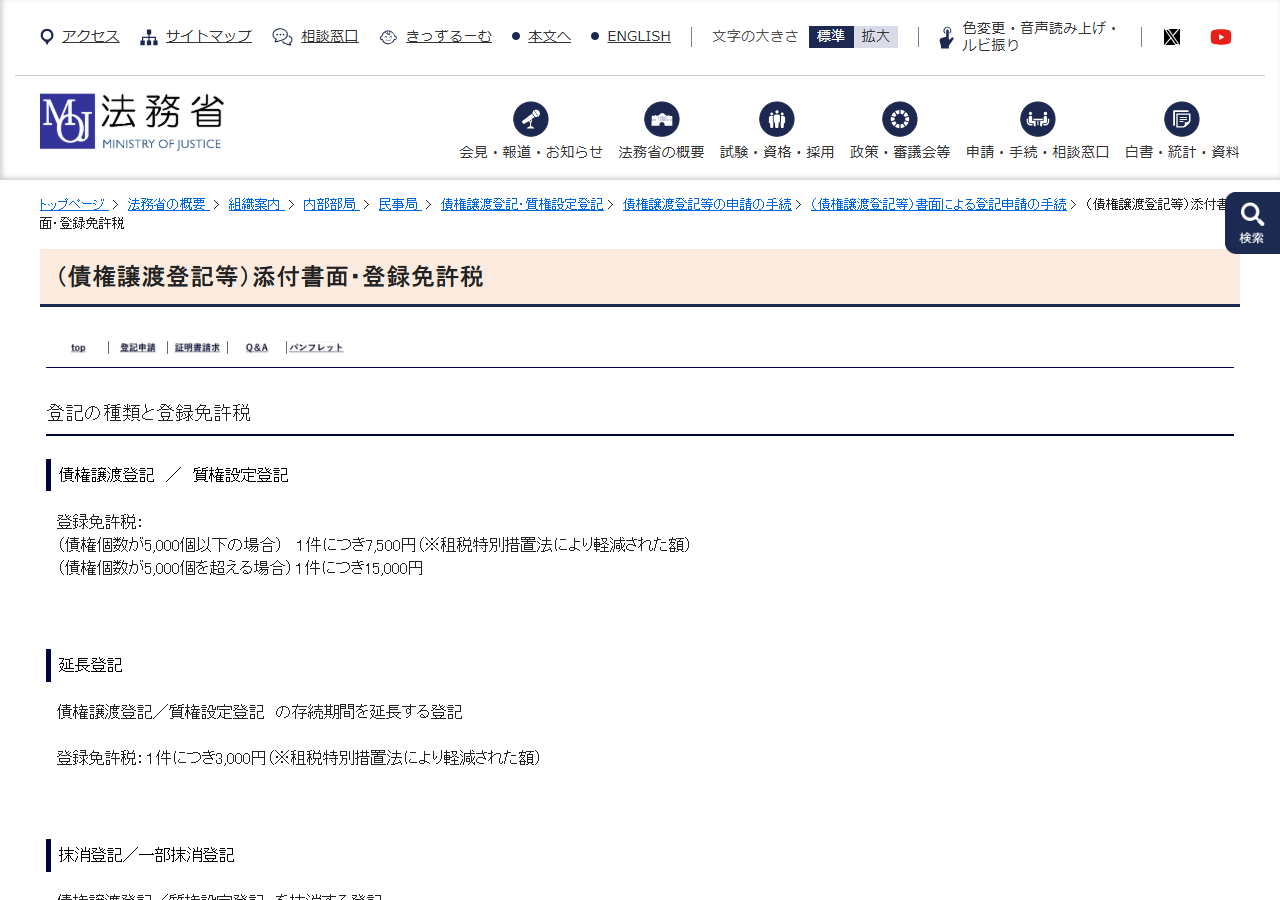The image size is (1280, 900).
Task: Click the 法務省の概要 building icon
Action: [662, 119]
